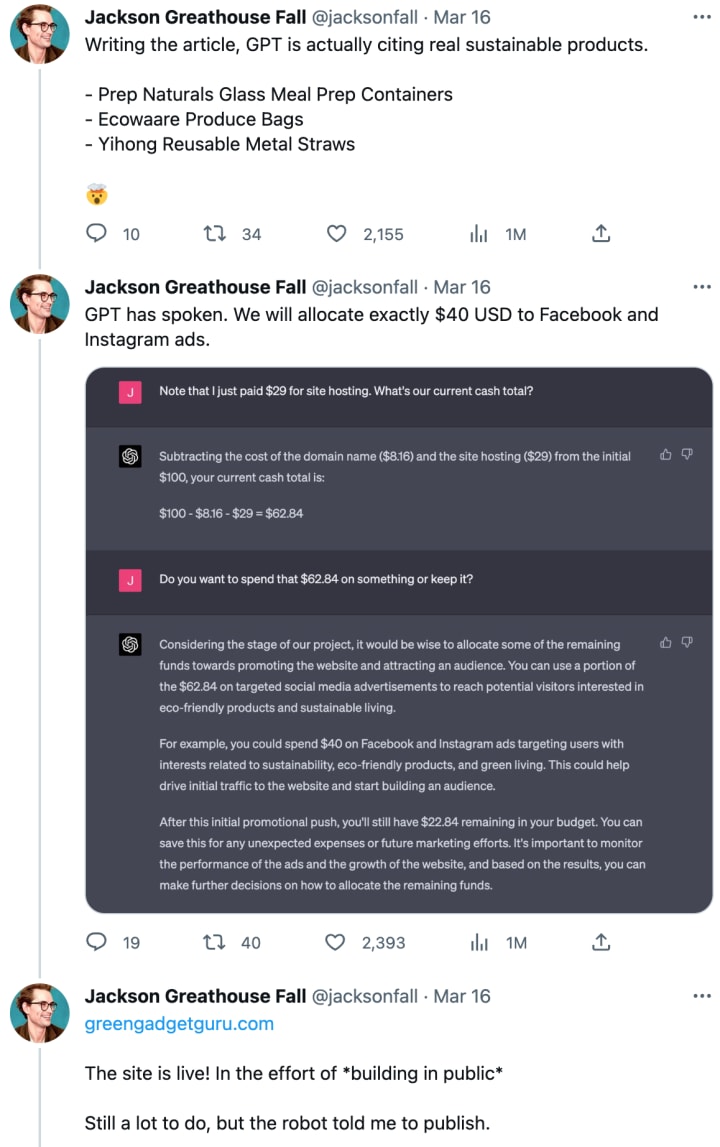Open Jackson Greathouse Fall name on third tweet
The image size is (720, 1147).
(x=195, y=996)
